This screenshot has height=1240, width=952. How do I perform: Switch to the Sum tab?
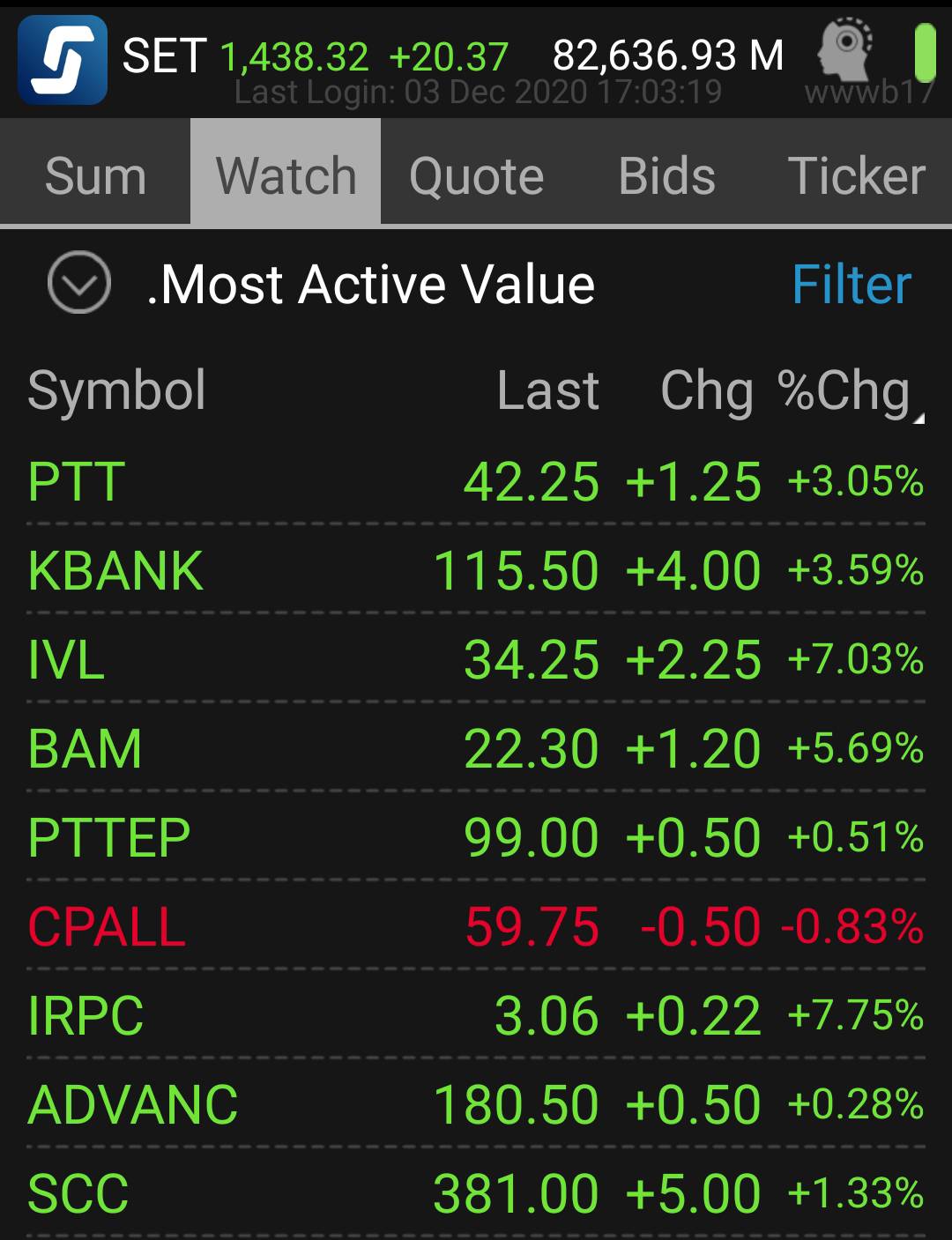pyautogui.click(x=95, y=175)
